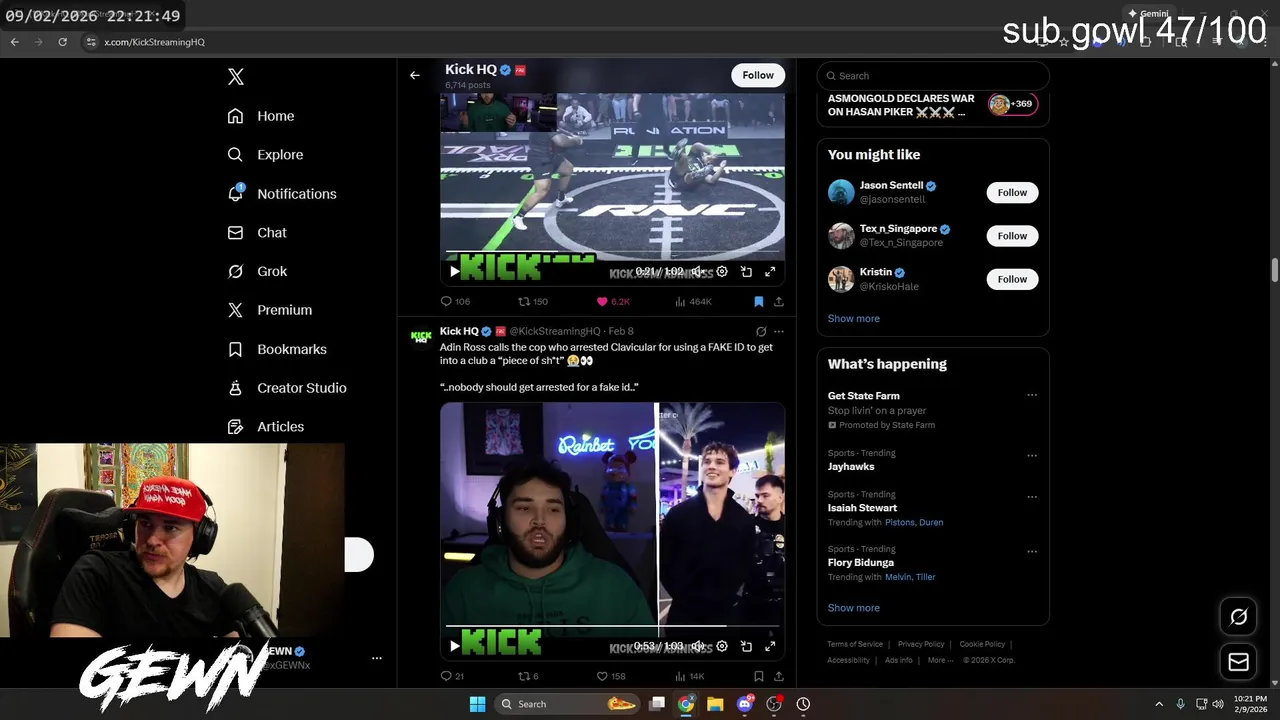Repost the post with 6 reposts
This screenshot has height=720, width=1280.
[529, 676]
